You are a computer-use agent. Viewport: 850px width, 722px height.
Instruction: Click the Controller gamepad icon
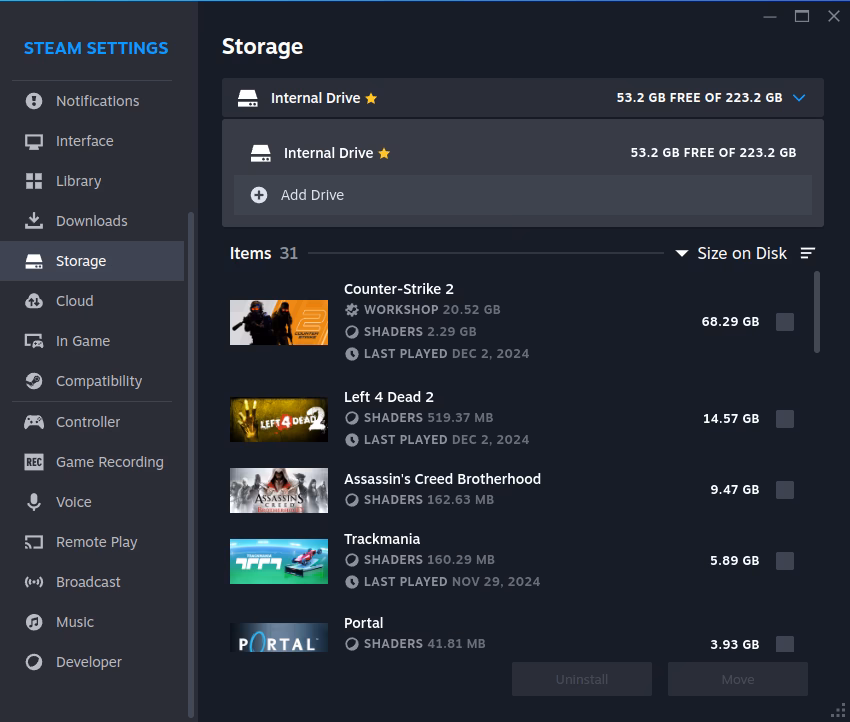coord(34,422)
